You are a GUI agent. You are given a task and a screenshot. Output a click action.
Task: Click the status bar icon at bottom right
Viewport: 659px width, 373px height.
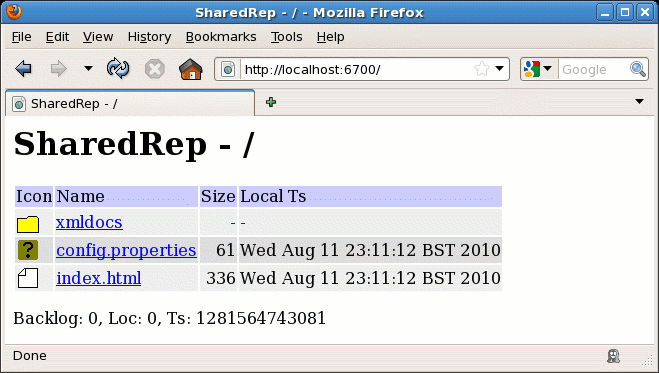click(x=613, y=356)
